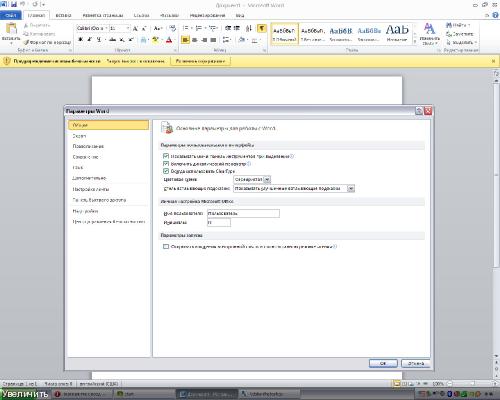Toggle the checkbox under startup options section
The width and height of the screenshot is (500, 400).
point(166,247)
